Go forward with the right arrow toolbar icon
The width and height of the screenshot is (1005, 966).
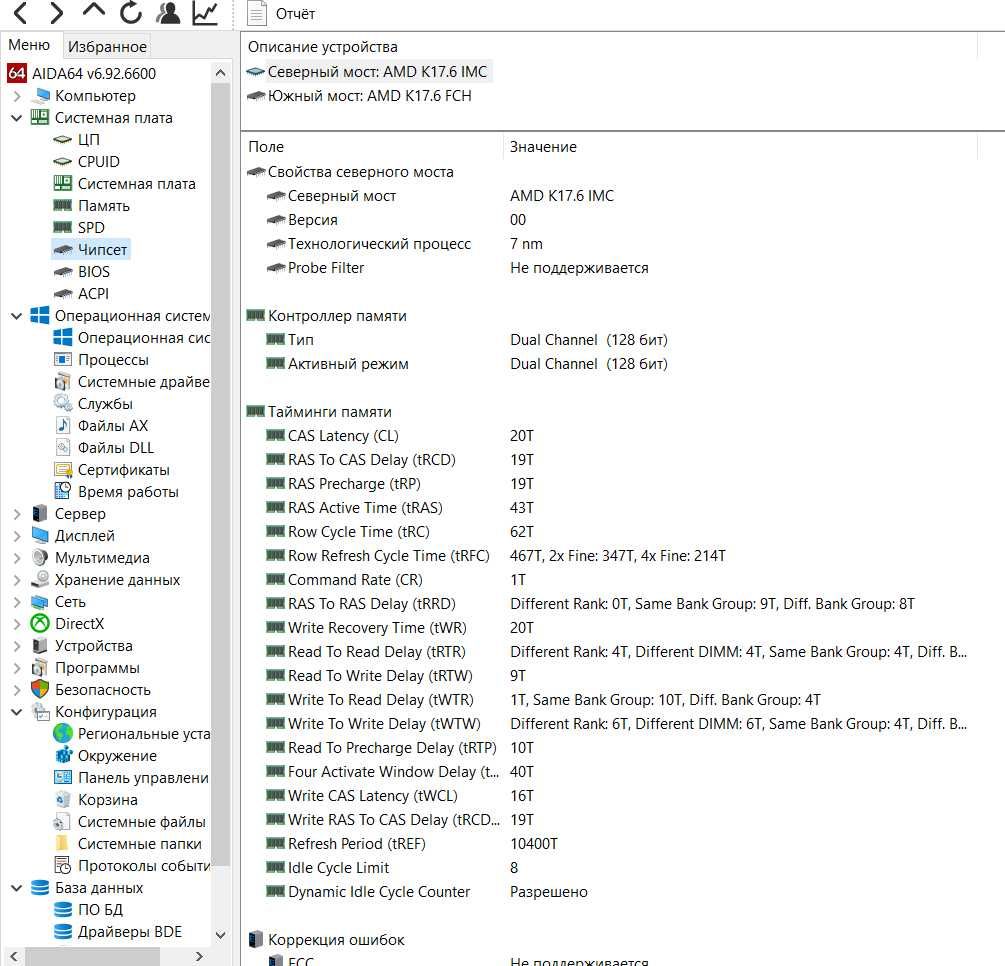(56, 13)
